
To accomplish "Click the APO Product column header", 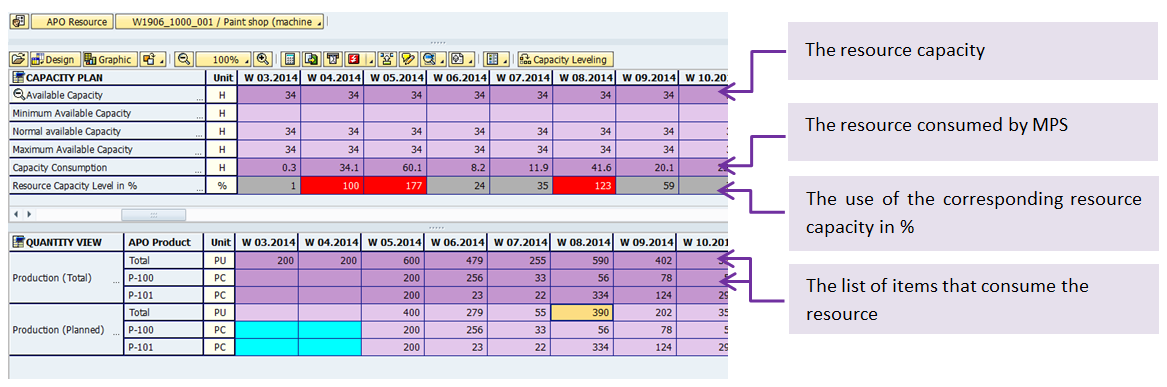I will [164, 243].
